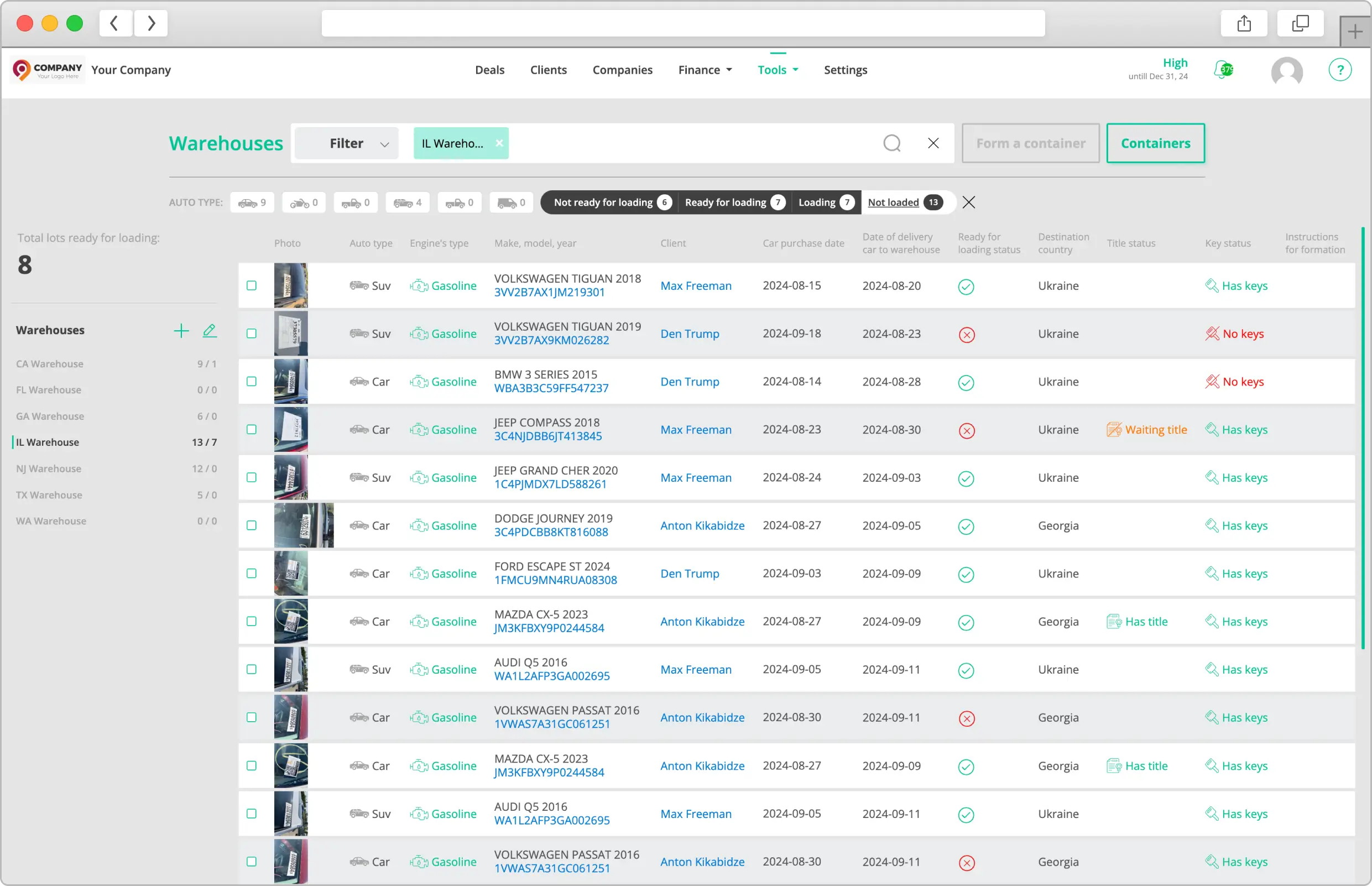Open the Clients page

tap(548, 70)
